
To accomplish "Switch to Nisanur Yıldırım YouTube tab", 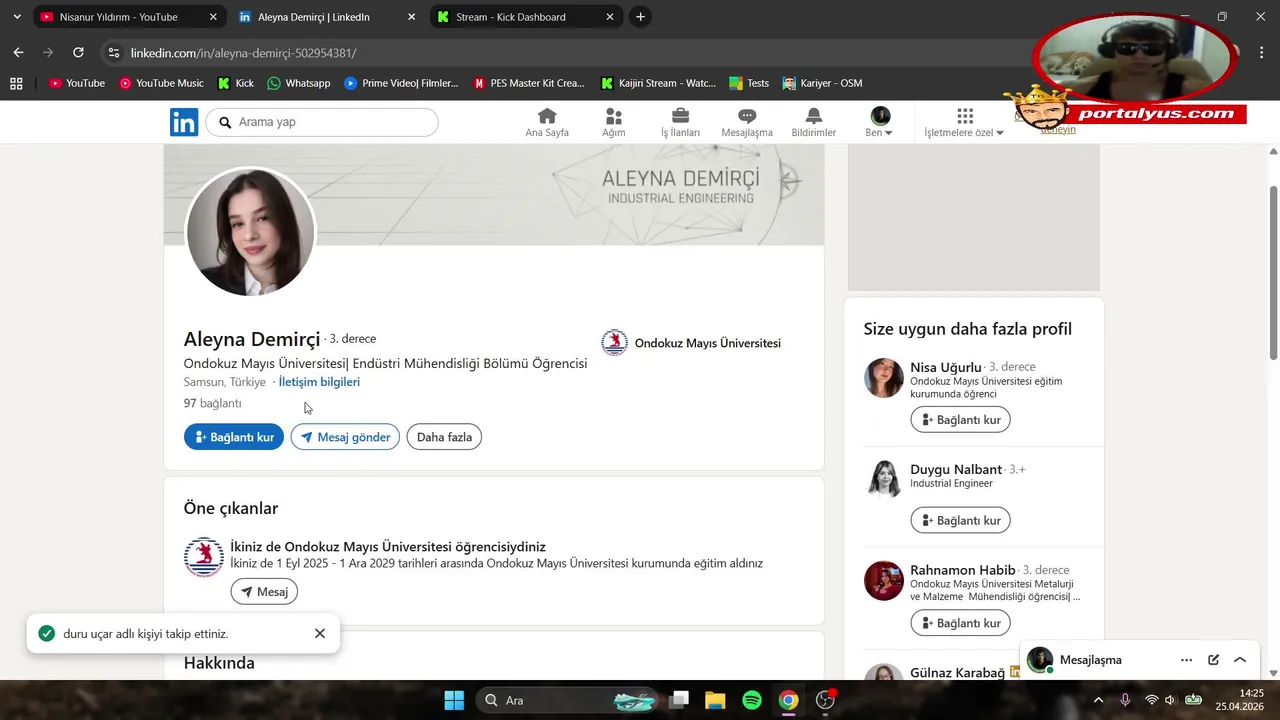I will click(128, 17).
